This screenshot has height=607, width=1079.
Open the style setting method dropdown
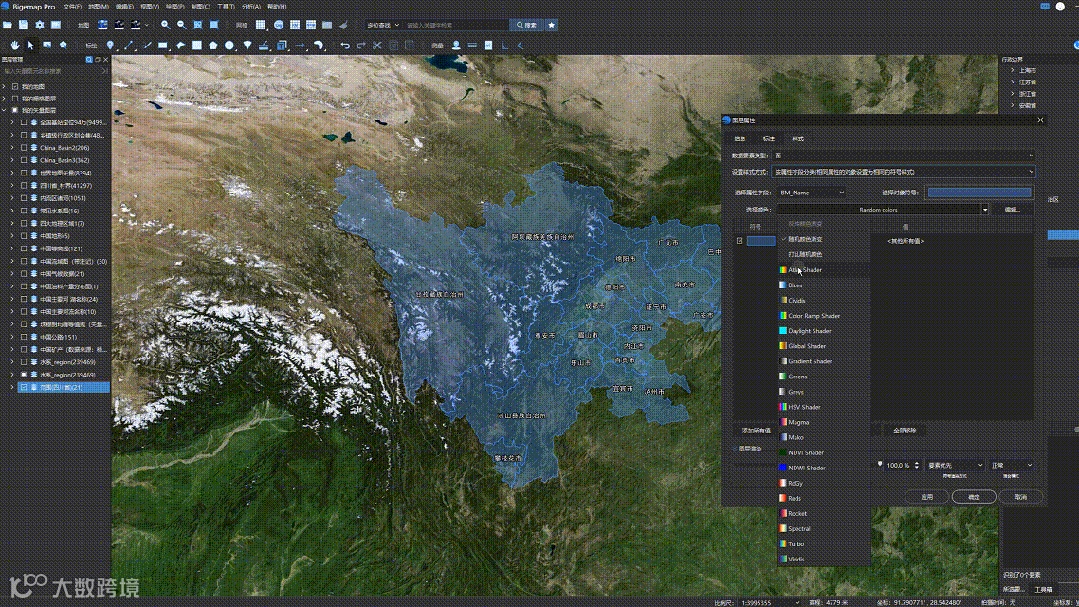click(x=904, y=172)
